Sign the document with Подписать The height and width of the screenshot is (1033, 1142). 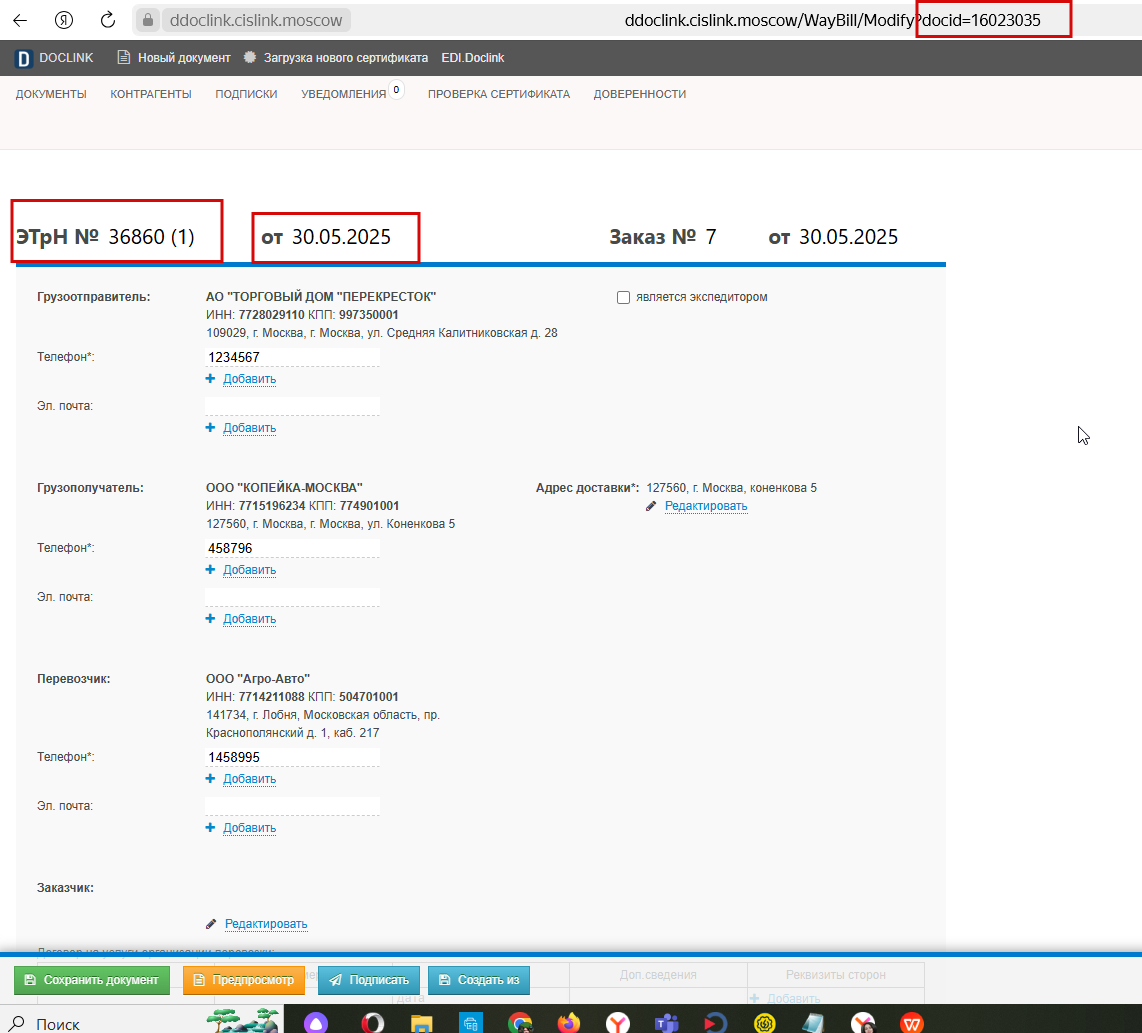click(369, 980)
